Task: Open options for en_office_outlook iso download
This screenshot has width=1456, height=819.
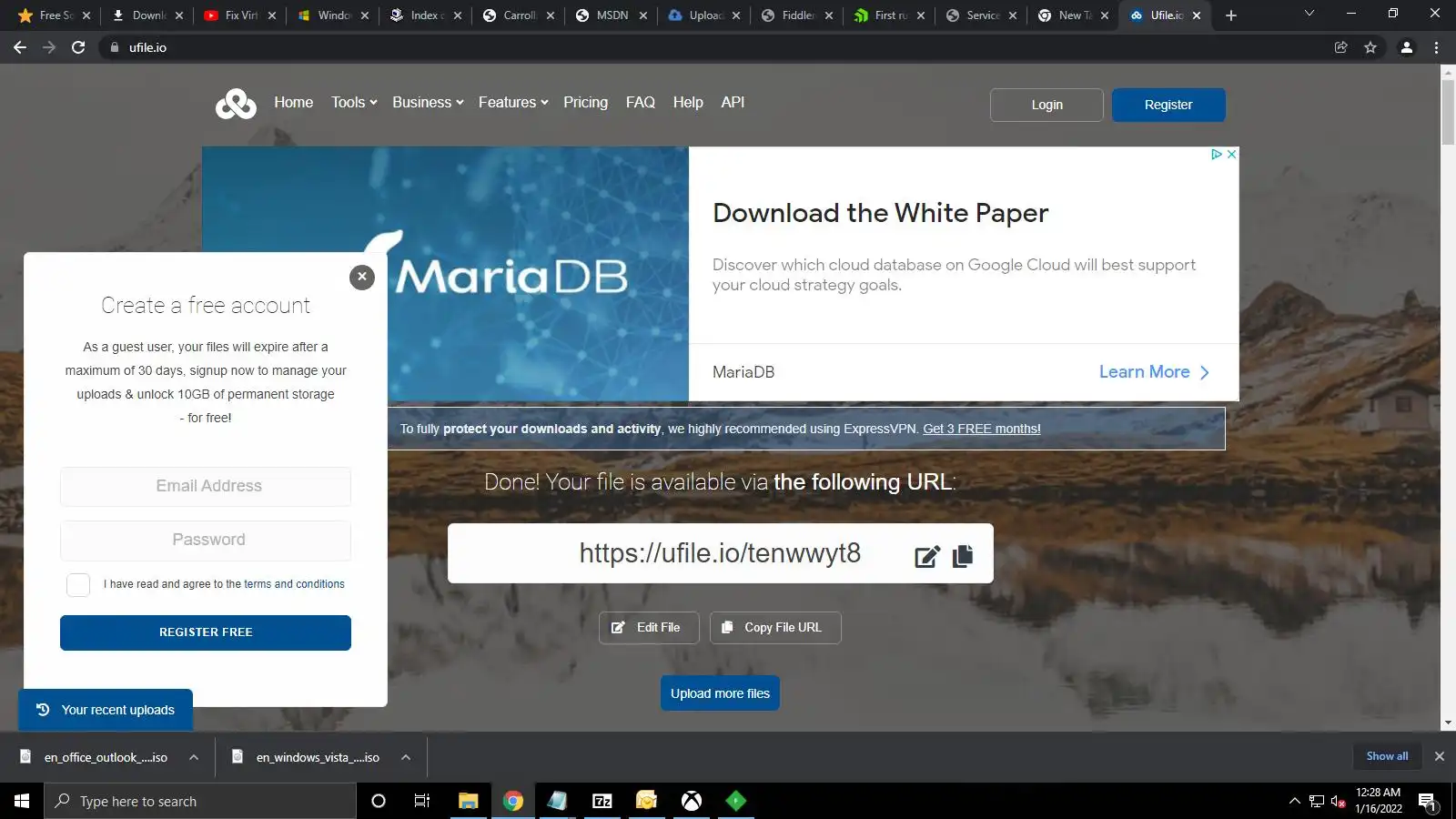Action: pos(194,757)
